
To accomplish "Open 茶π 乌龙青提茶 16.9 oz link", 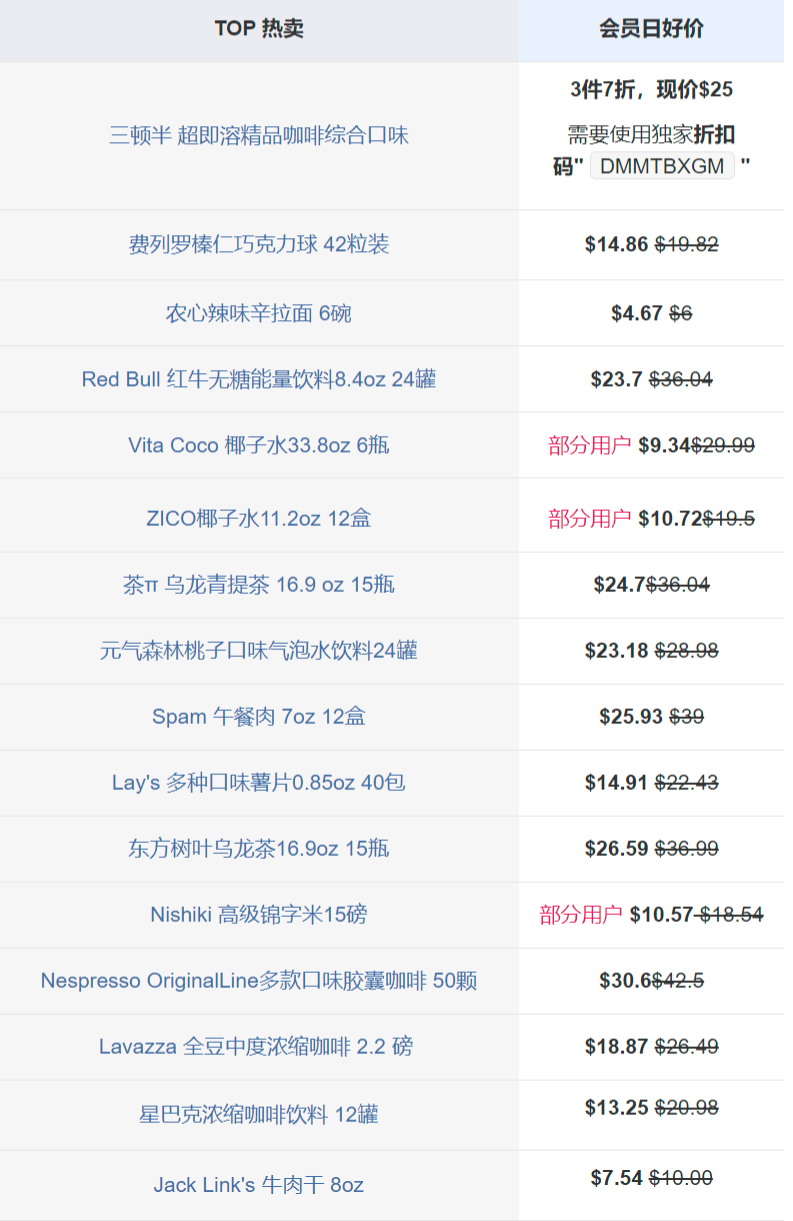I will pyautogui.click(x=258, y=584).
